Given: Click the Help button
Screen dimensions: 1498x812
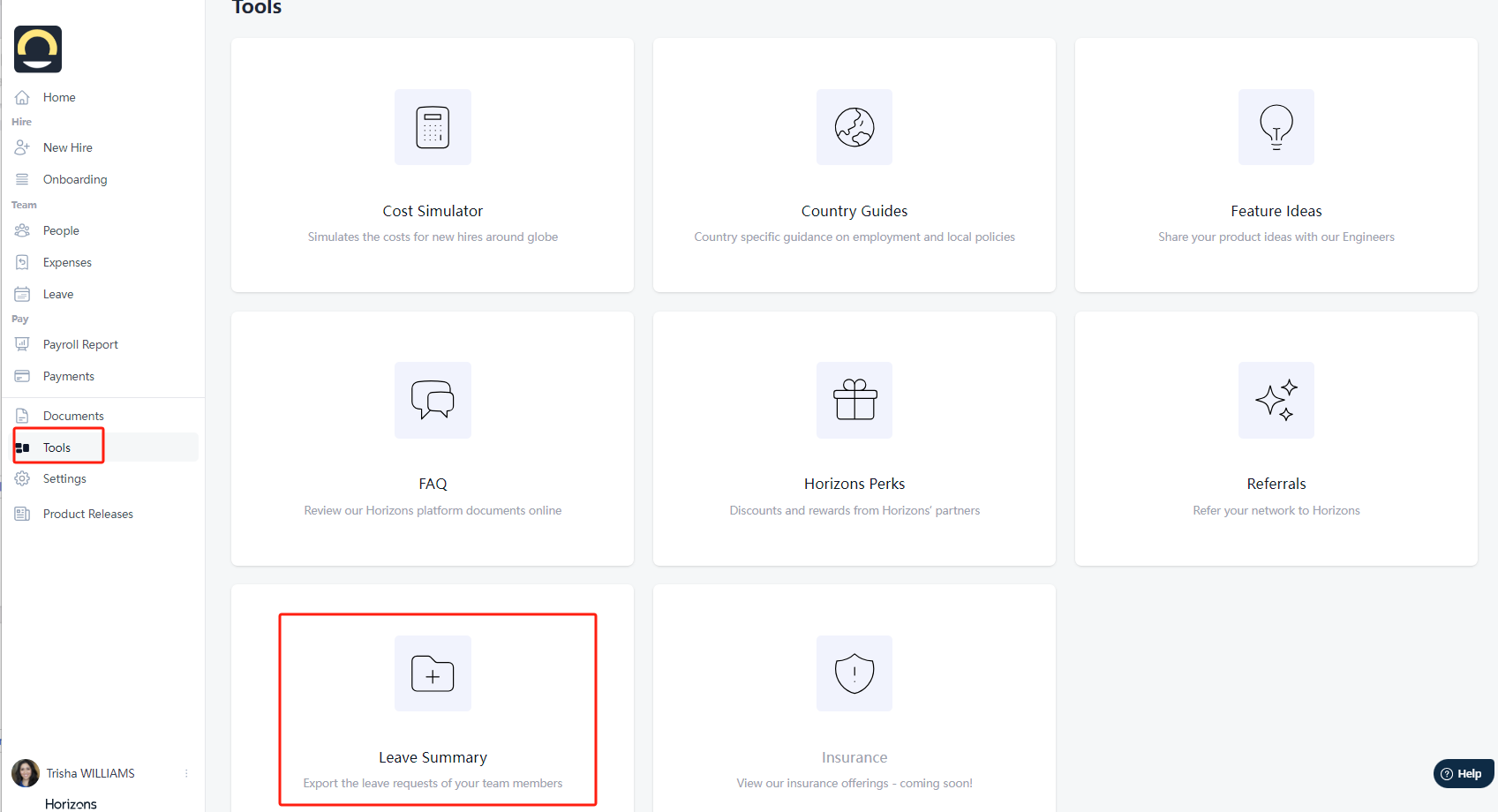Looking at the screenshot, I should 1463,774.
